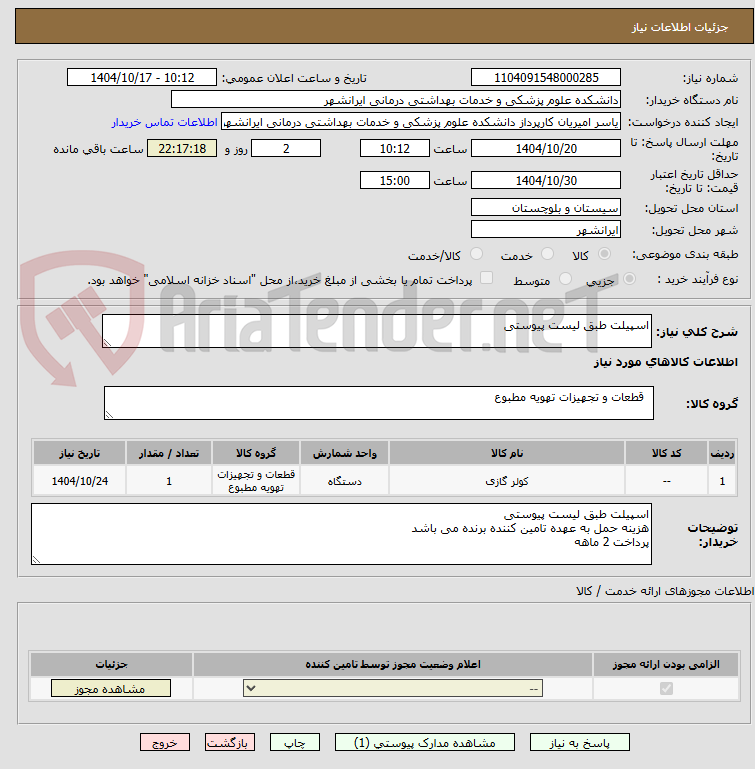Click the توضیحات خریدار text area

click(341, 534)
